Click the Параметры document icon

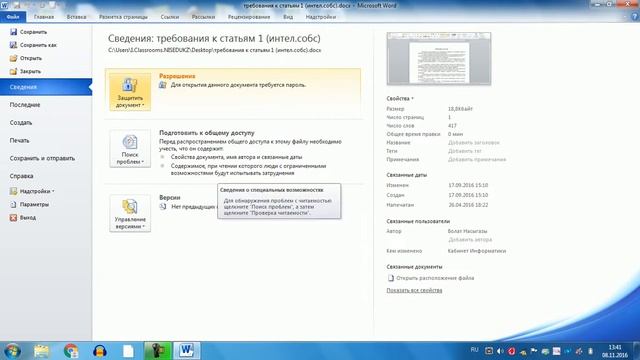coord(13,204)
